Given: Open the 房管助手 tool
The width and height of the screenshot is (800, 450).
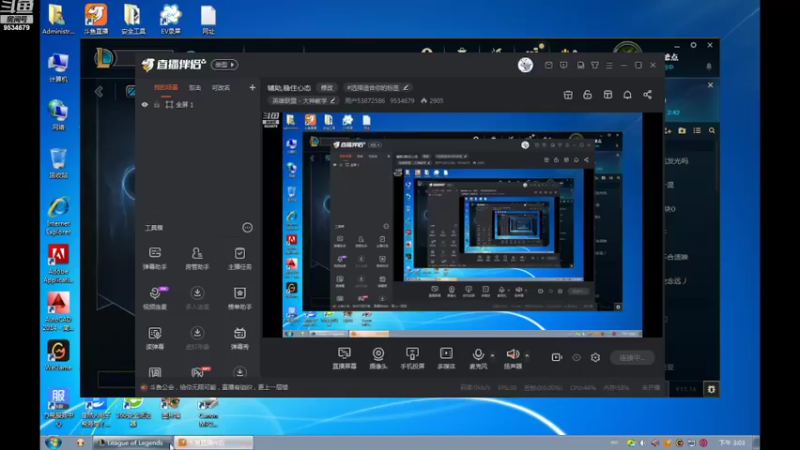Looking at the screenshot, I should click(x=197, y=258).
